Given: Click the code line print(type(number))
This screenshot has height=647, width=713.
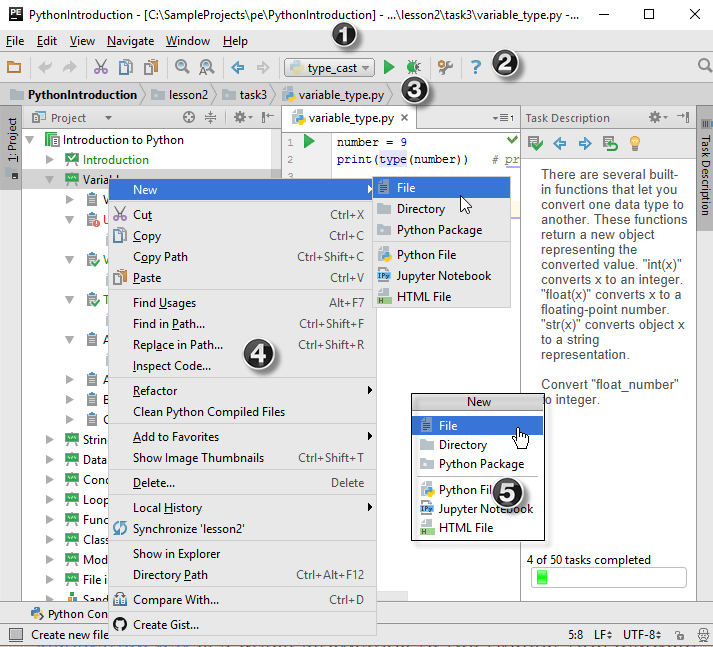Looking at the screenshot, I should [402, 160].
